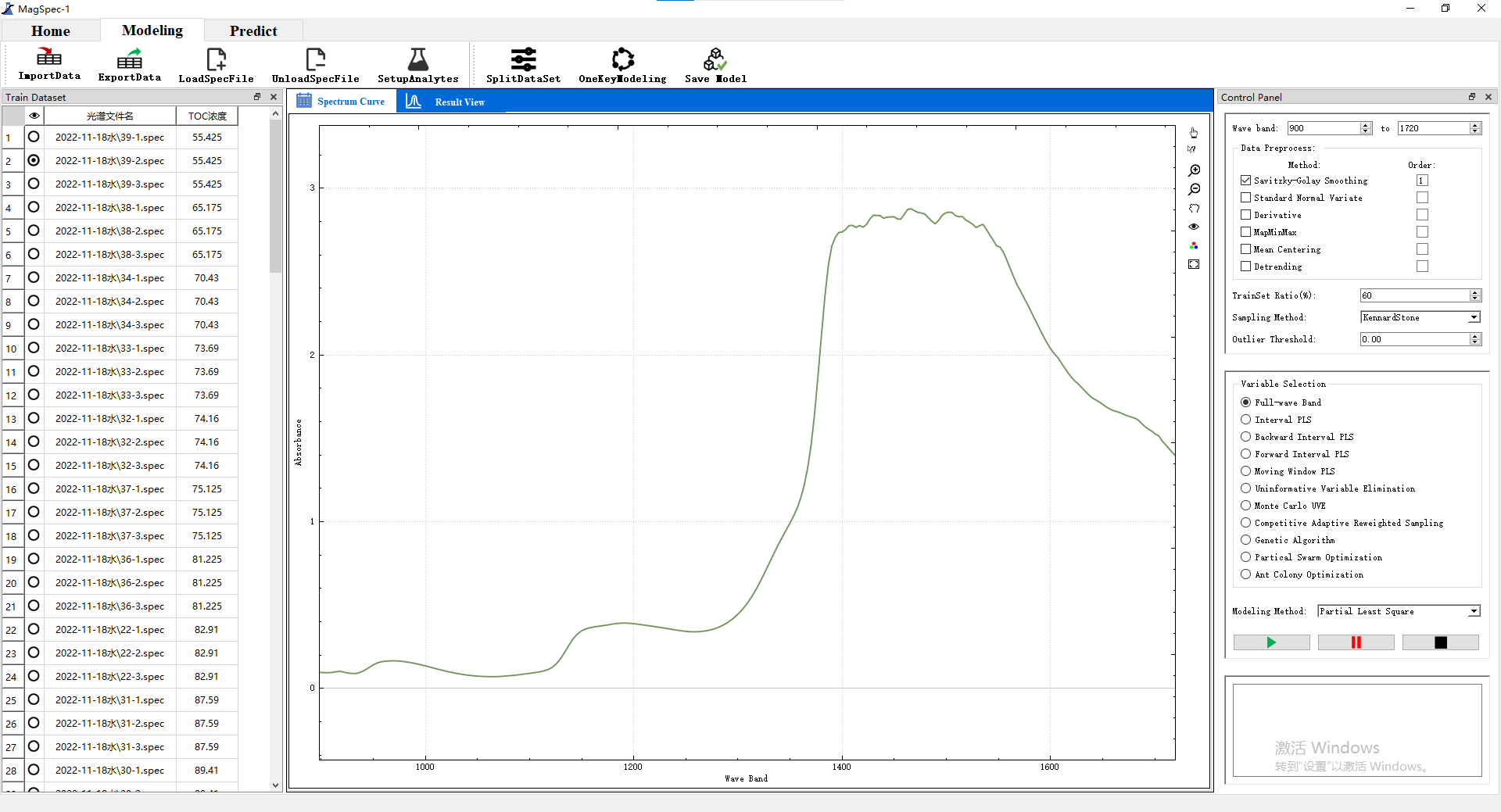Start modeling with green play button

click(x=1271, y=642)
